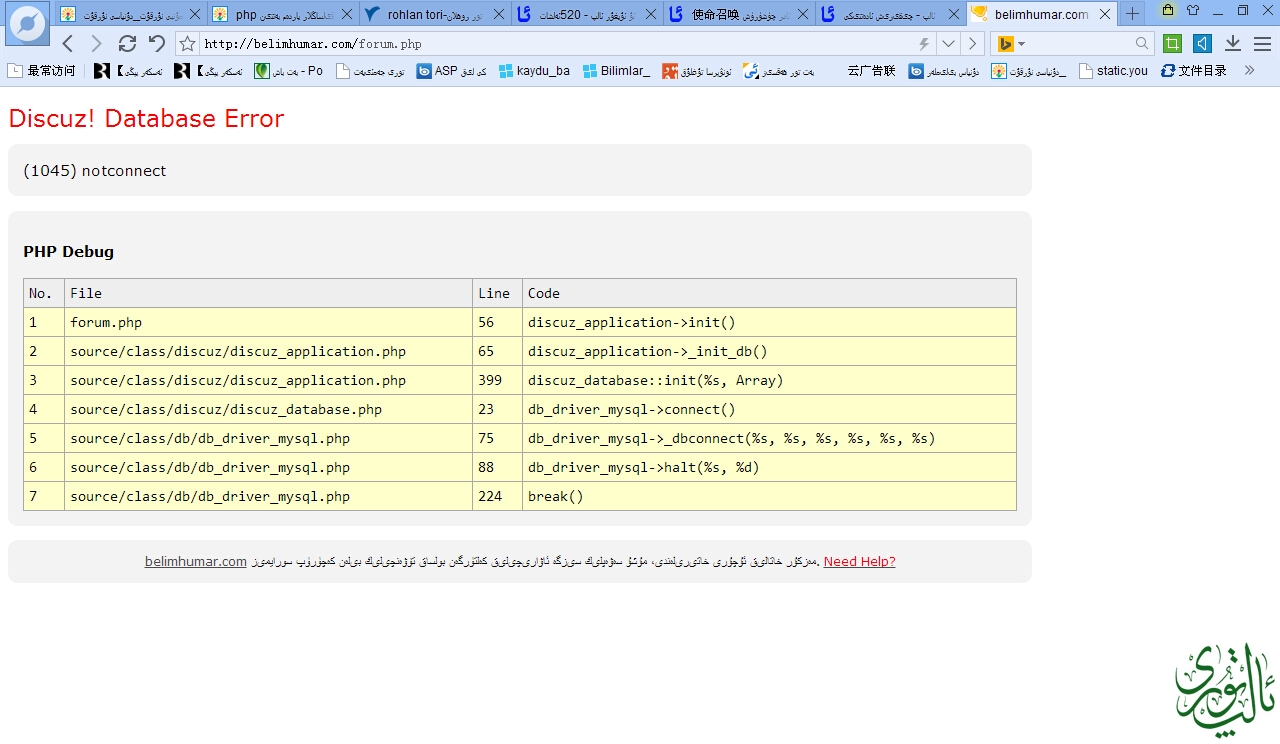Click the shopping bag icon
Screen dimensions: 1280x744
pos(1168,10)
